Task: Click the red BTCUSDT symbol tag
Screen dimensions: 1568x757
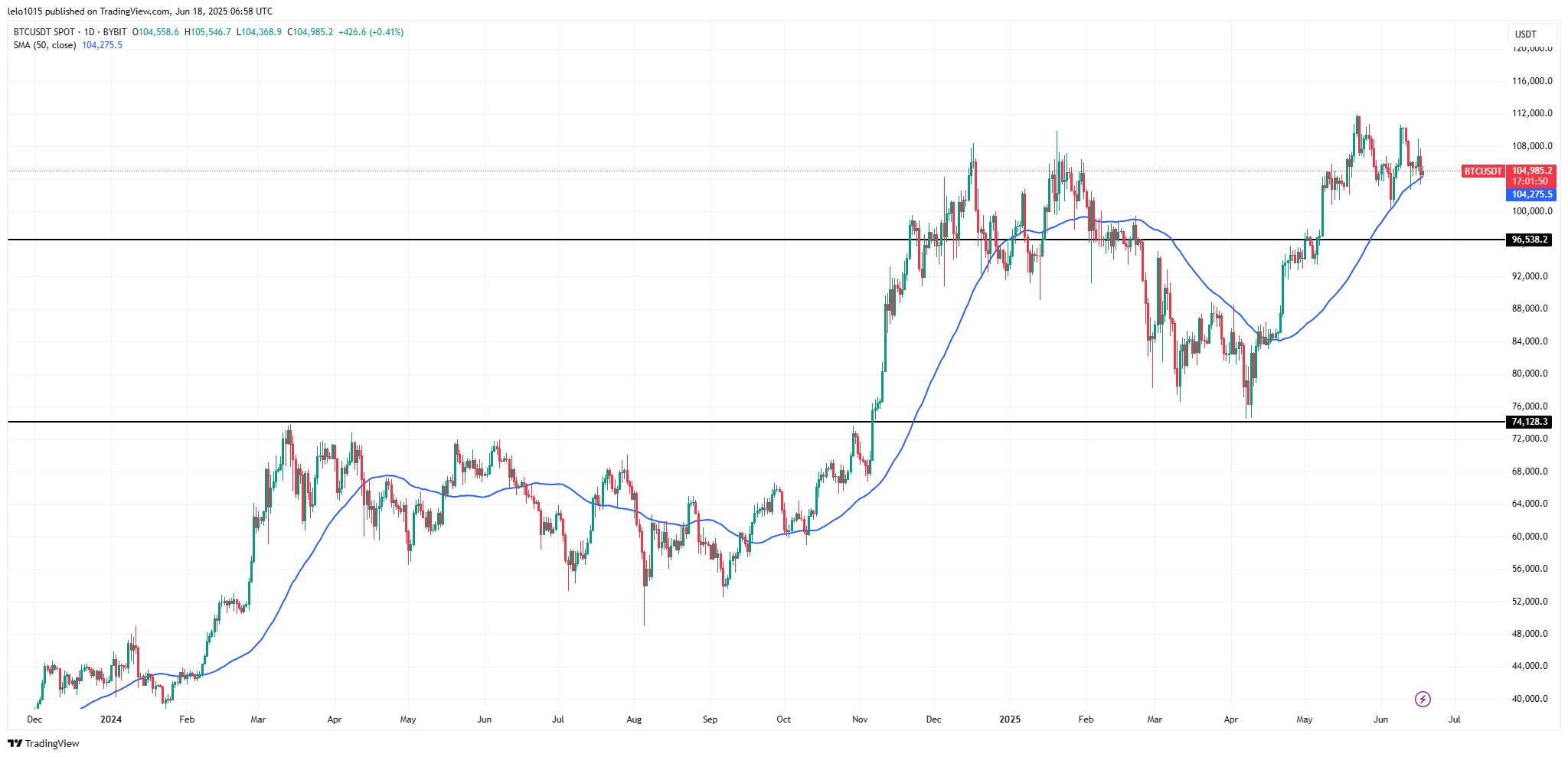Action: pos(1483,171)
